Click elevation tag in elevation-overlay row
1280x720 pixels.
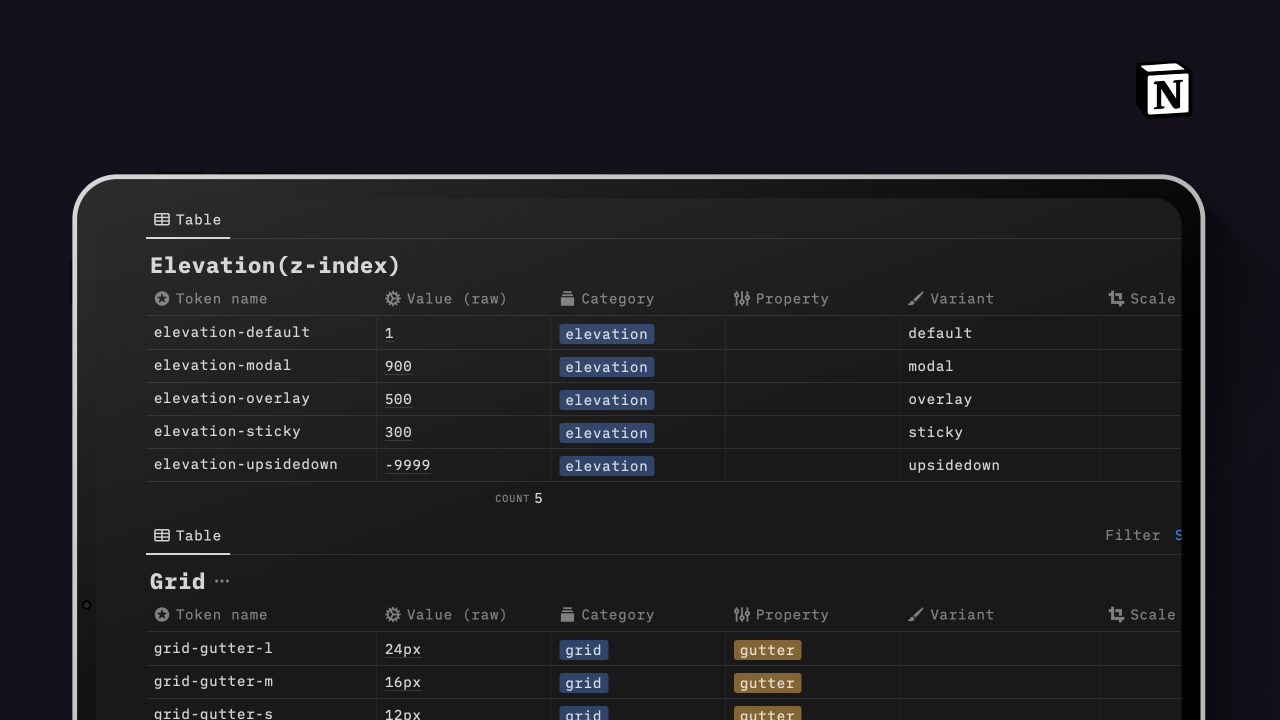tap(607, 400)
